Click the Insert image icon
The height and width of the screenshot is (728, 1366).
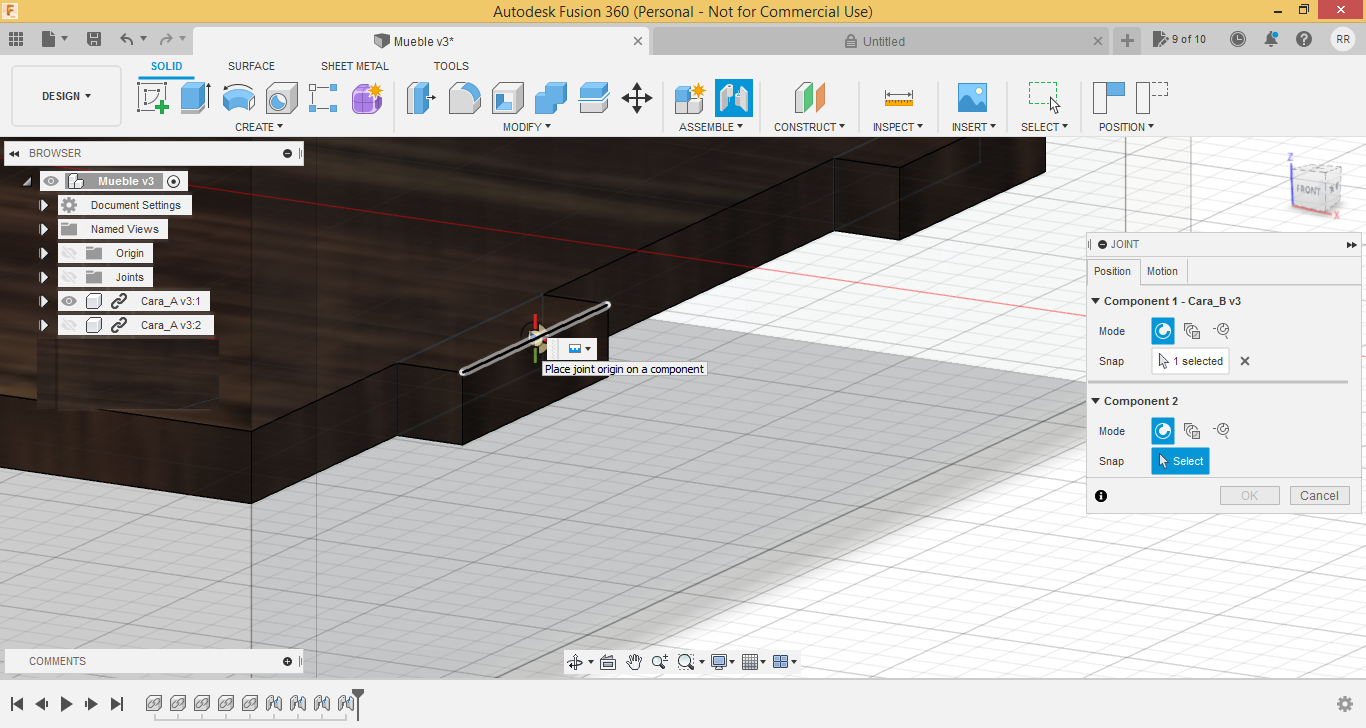coord(972,98)
